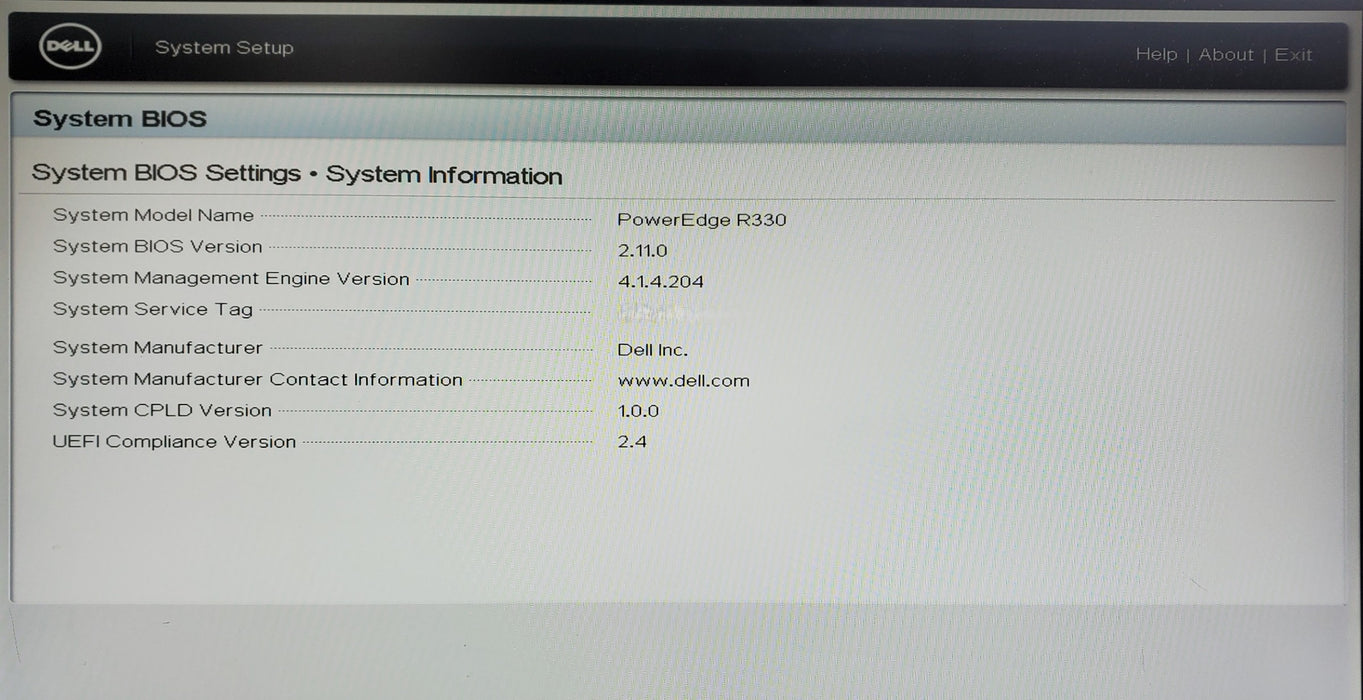The image size is (1363, 700).
Task: Select CPLD version value 1.0.0
Action: pyautogui.click(x=638, y=411)
